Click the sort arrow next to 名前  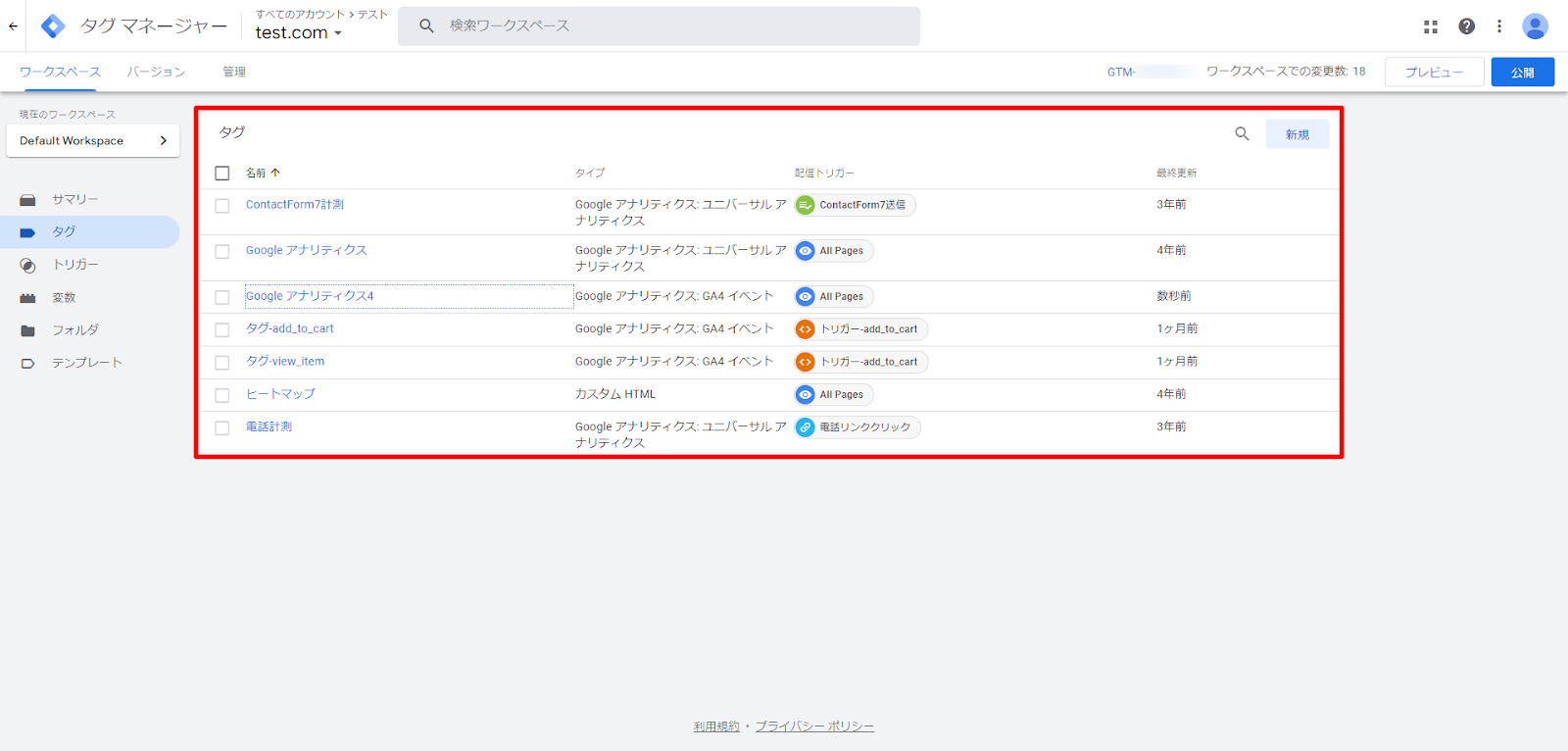pos(275,173)
